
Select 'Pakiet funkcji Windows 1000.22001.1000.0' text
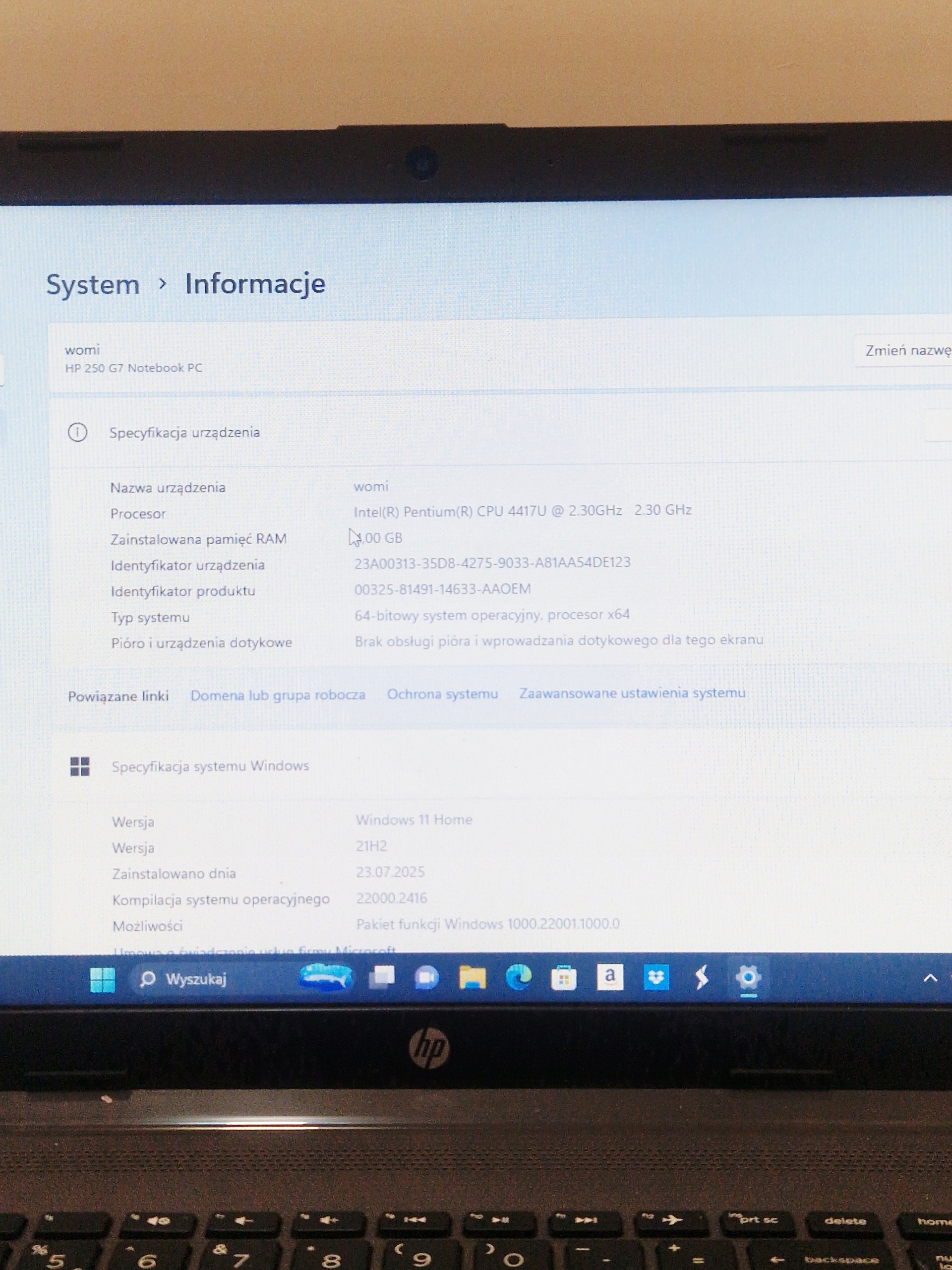(x=488, y=924)
